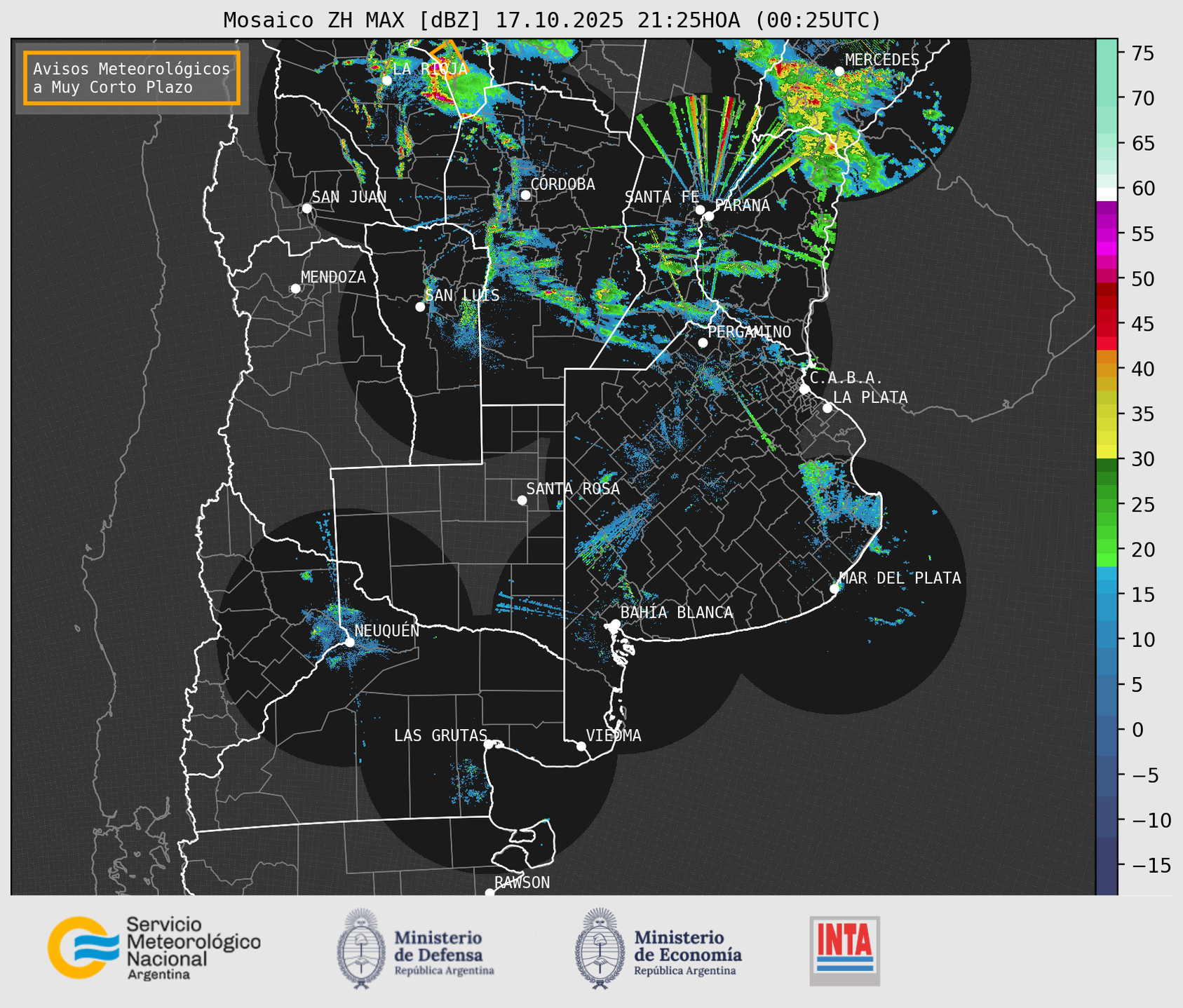Click the SAN LUIS city marker
The height and width of the screenshot is (1008, 1183).
(x=420, y=306)
